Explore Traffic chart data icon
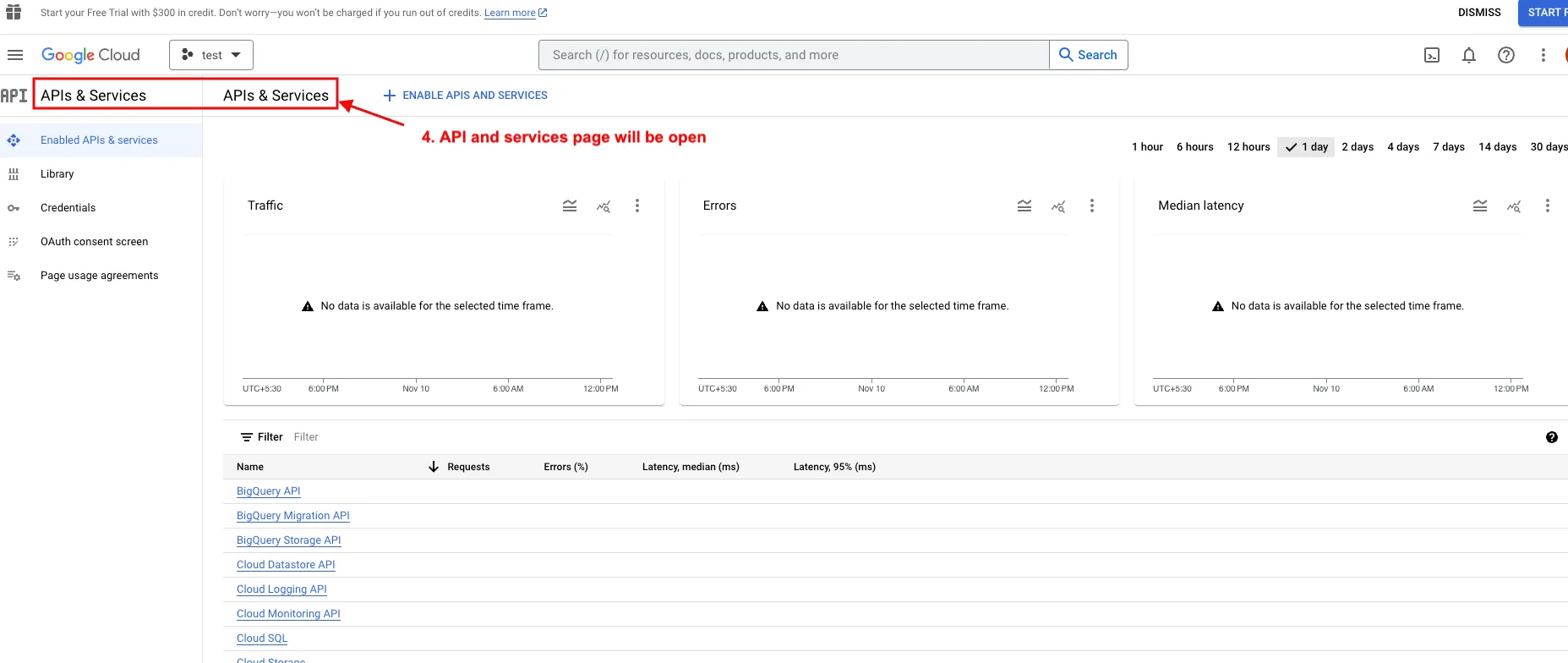Image resolution: width=1568 pixels, height=663 pixels. 604,205
